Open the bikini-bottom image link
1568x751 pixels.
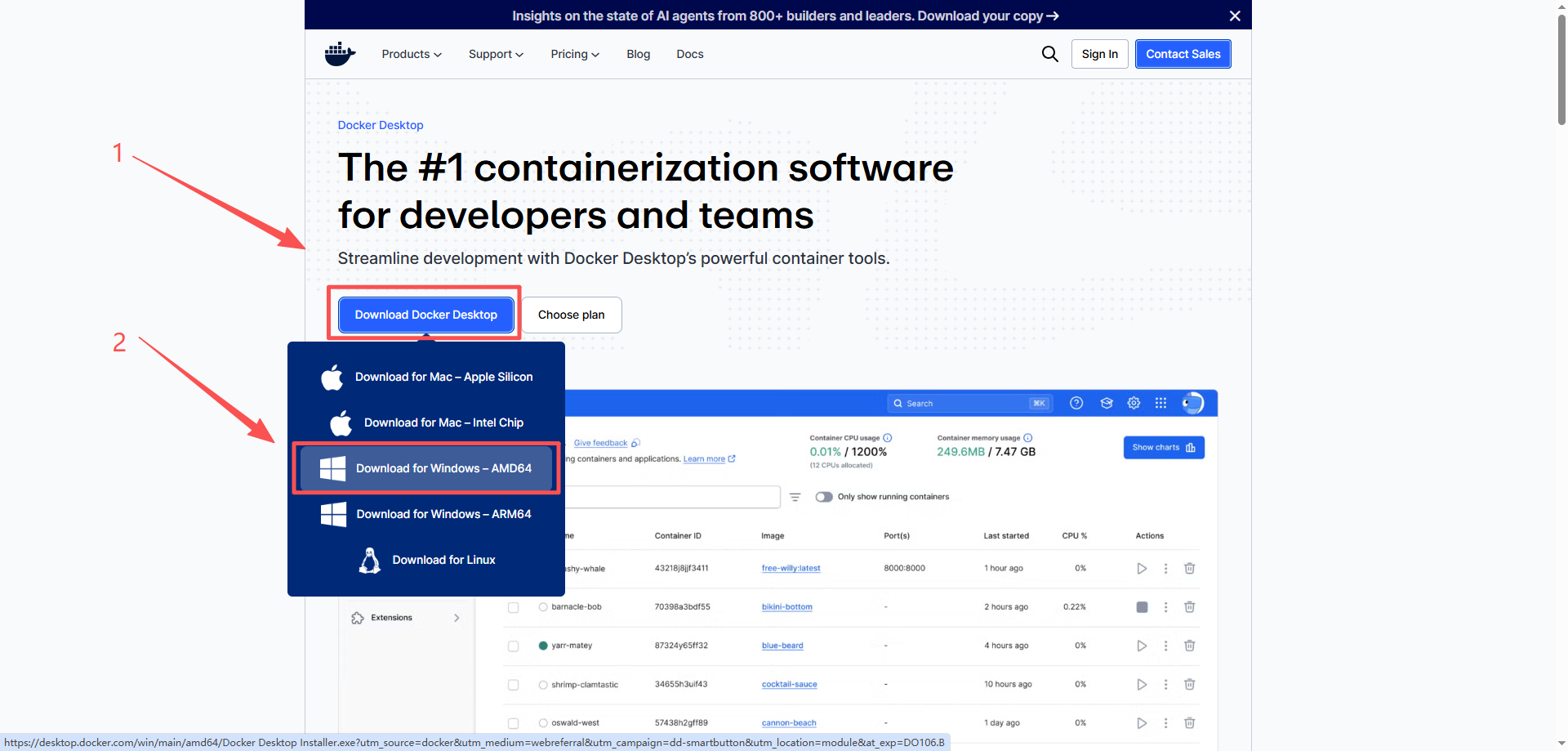pyautogui.click(x=787, y=607)
